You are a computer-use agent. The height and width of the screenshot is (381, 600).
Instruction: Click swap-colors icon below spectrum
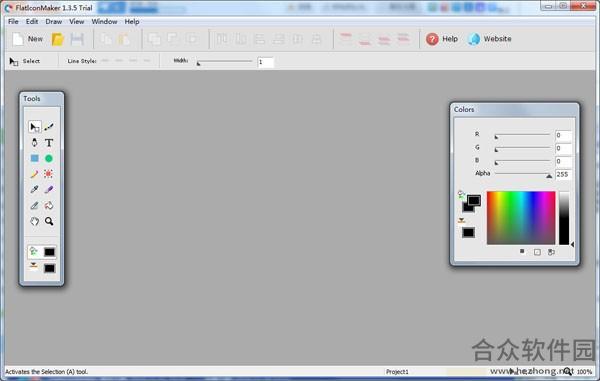tap(551, 252)
